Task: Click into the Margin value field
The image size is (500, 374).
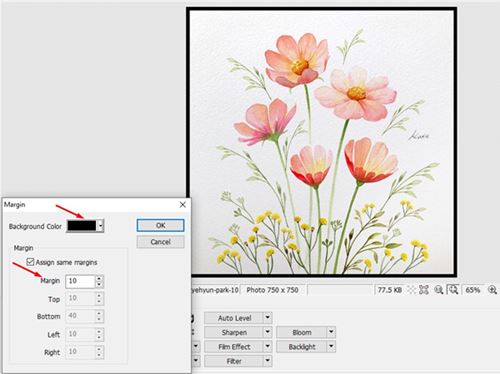Action: (81, 281)
